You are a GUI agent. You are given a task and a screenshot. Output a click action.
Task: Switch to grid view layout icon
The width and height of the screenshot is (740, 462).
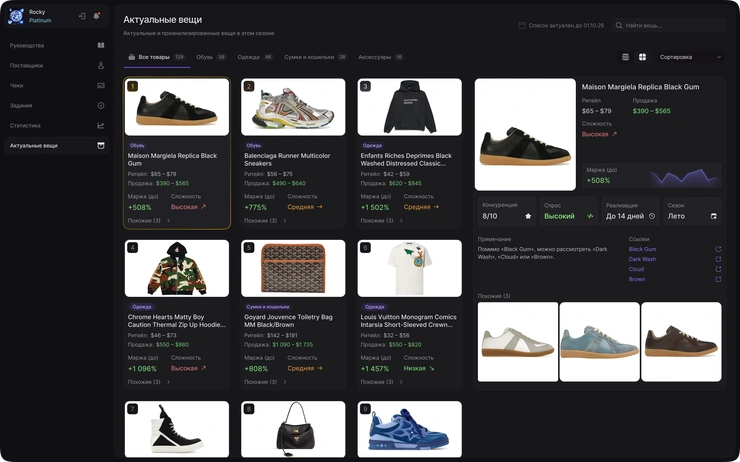coord(642,57)
